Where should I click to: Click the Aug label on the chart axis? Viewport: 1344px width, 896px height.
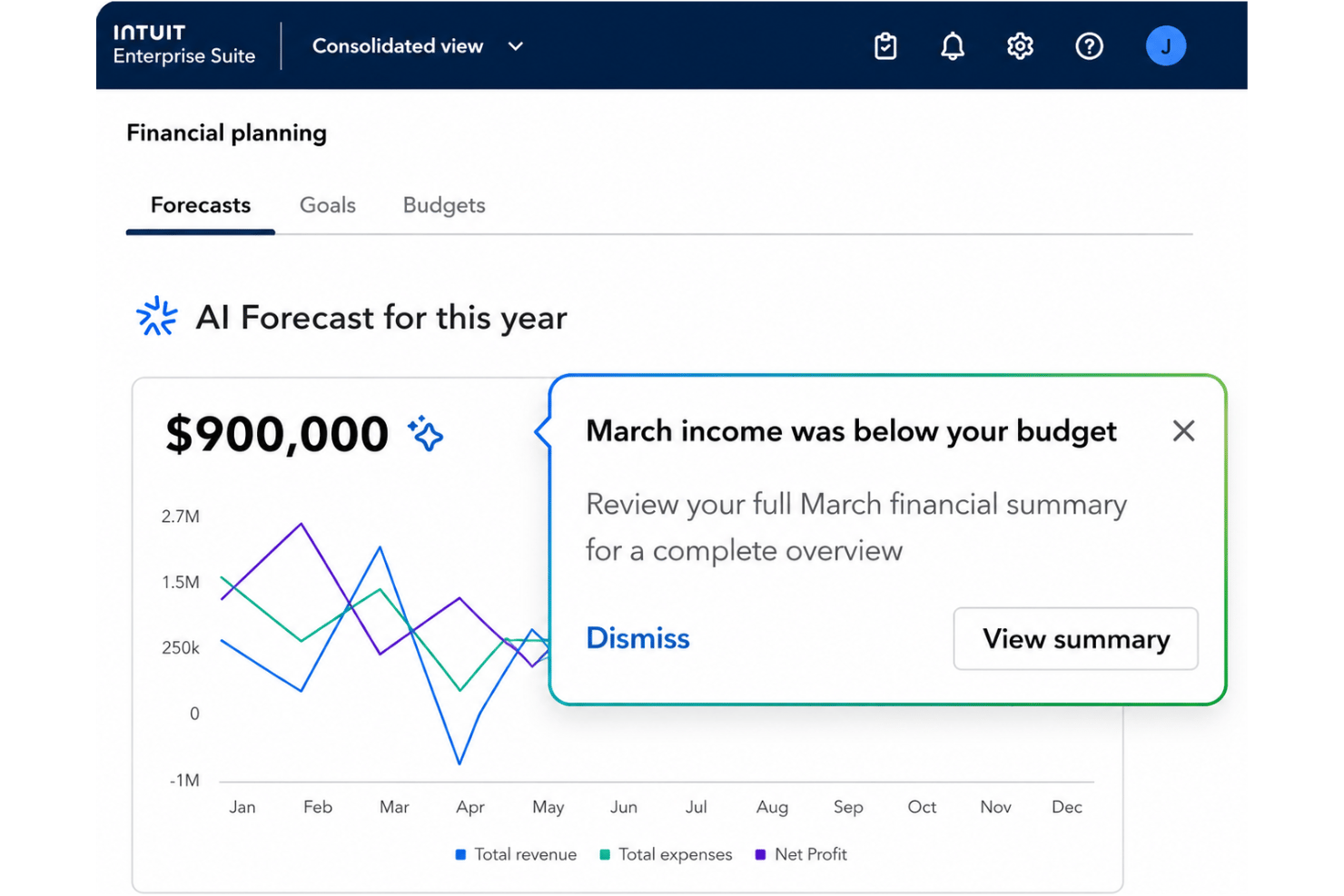click(x=773, y=807)
